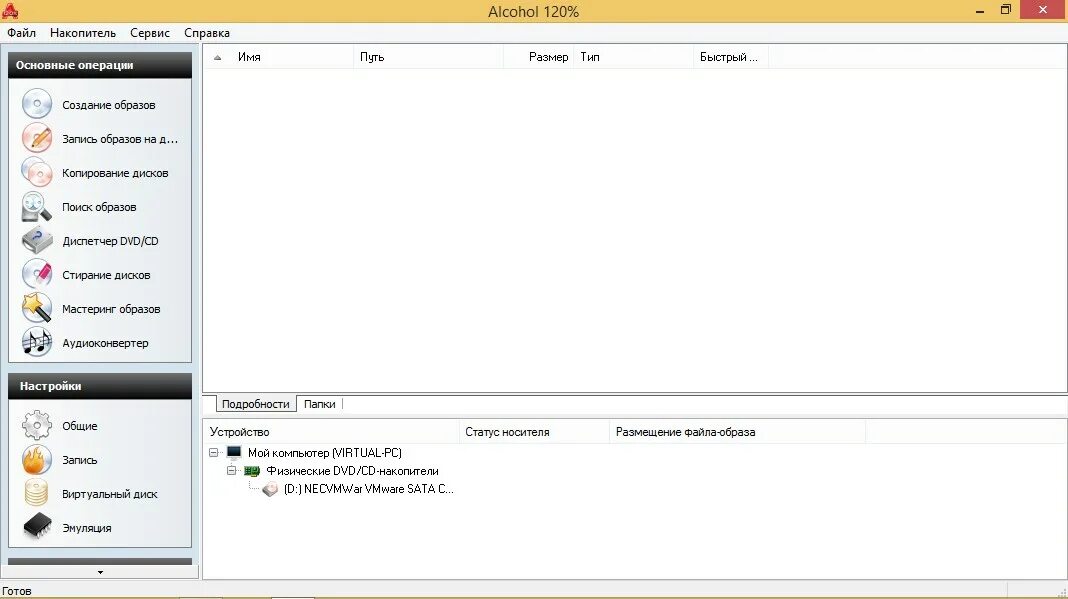The image size is (1068, 599).
Task: Open Мастеринг образов link
Action: pos(111,309)
